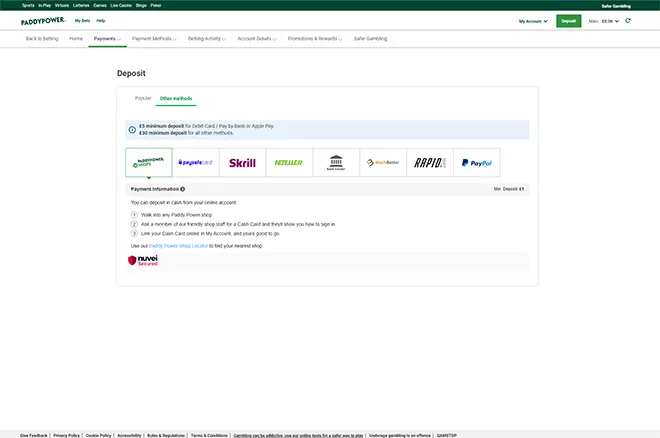
Task: Open the Home account page
Action: tap(76, 39)
